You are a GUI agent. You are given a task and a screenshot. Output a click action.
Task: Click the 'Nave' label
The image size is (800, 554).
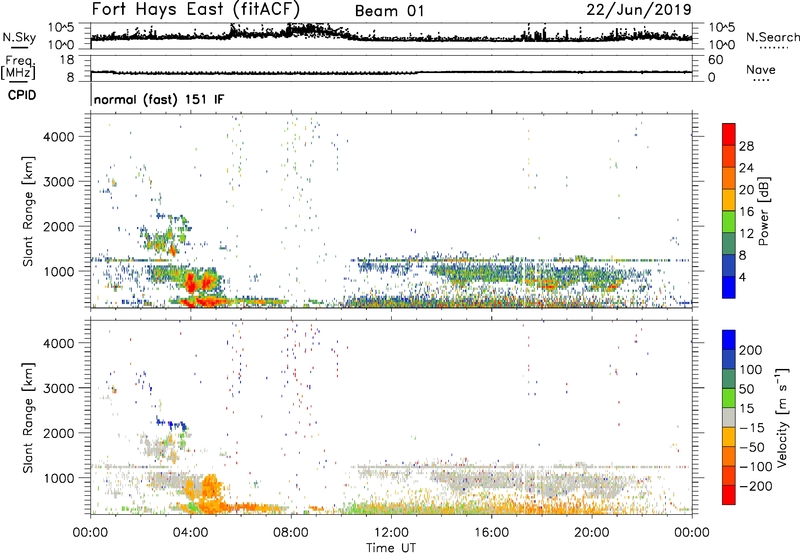(761, 69)
